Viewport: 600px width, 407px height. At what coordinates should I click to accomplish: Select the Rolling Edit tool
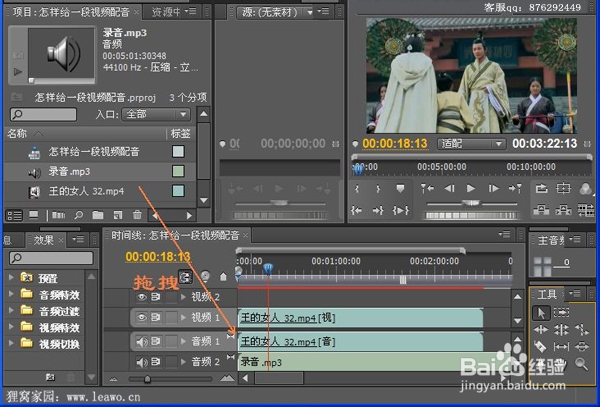click(x=561, y=329)
